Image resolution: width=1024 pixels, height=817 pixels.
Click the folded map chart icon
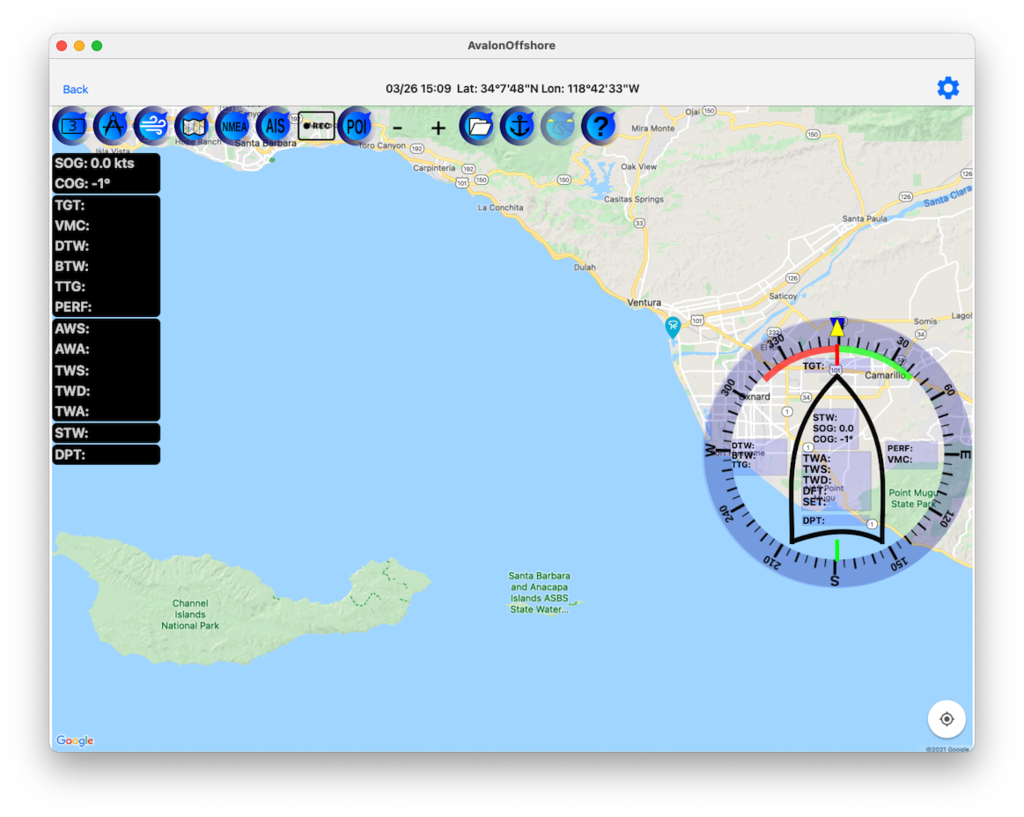tap(193, 125)
